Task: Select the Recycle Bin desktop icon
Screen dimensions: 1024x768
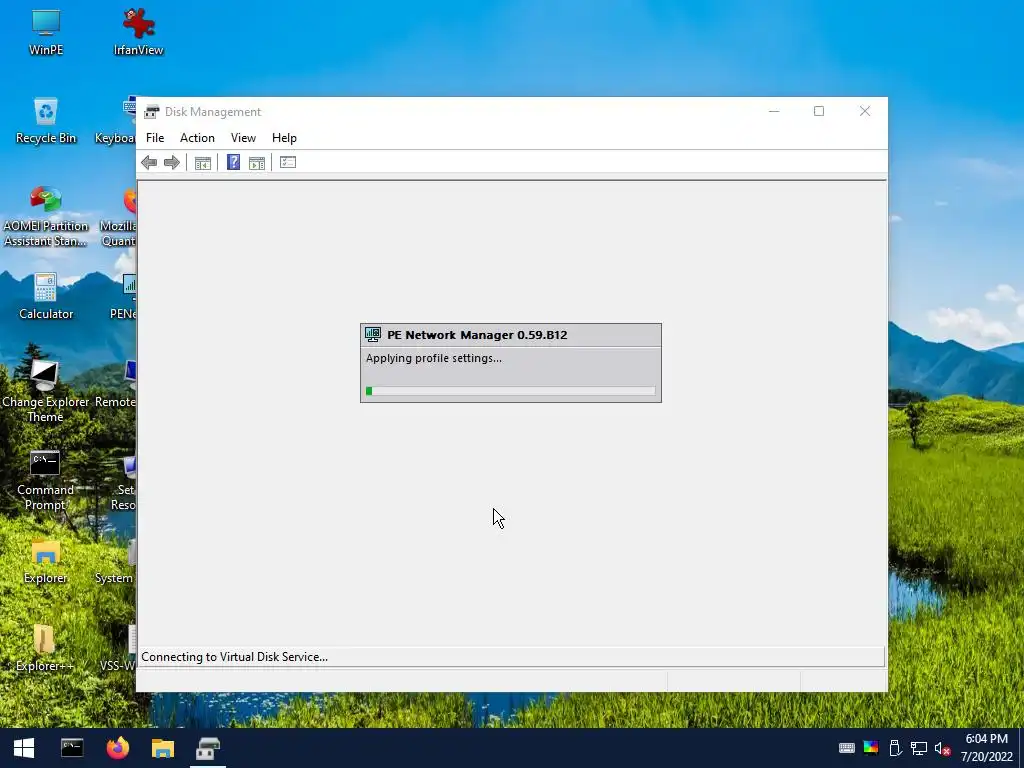Action: [x=46, y=121]
